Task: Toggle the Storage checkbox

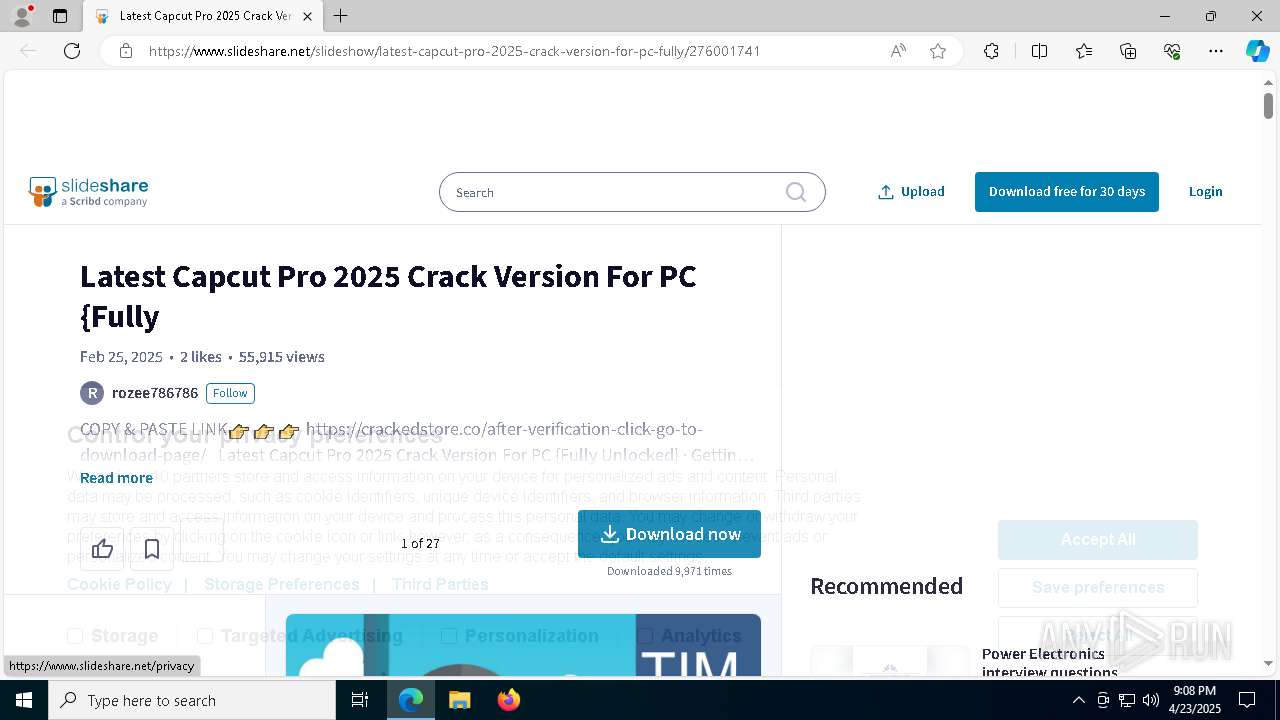Action: click(x=74, y=636)
